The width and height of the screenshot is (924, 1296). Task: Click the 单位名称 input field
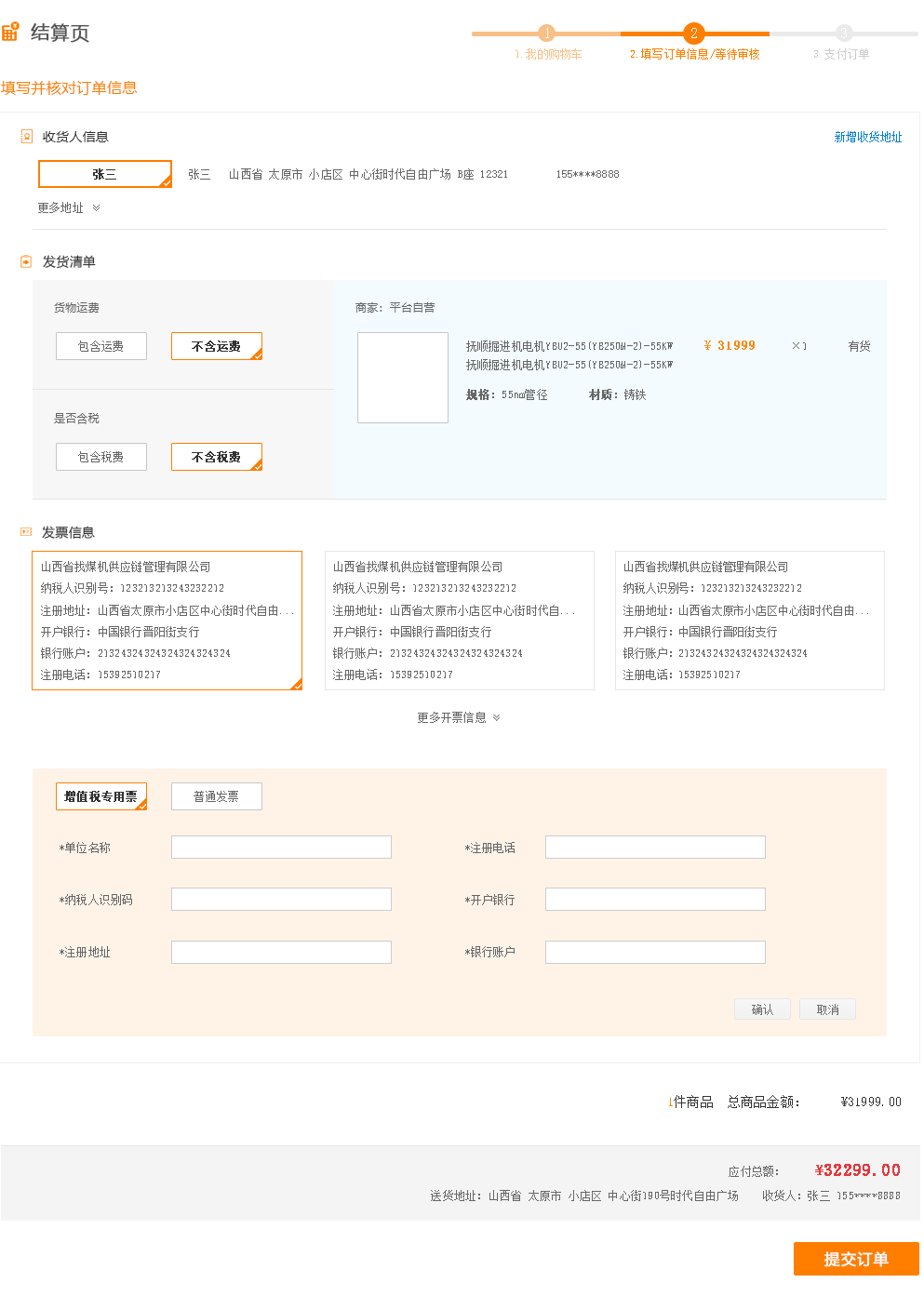click(x=281, y=847)
